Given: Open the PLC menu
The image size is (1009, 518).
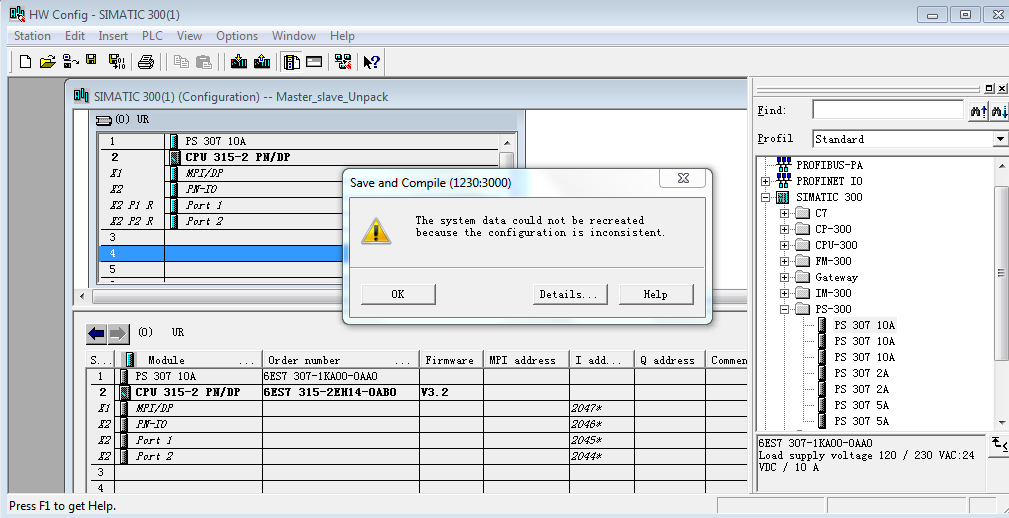Looking at the screenshot, I should tap(152, 36).
